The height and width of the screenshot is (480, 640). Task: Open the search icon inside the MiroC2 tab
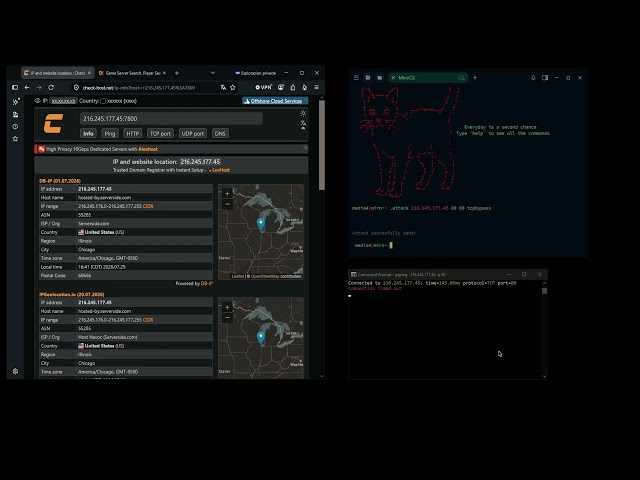[x=461, y=78]
